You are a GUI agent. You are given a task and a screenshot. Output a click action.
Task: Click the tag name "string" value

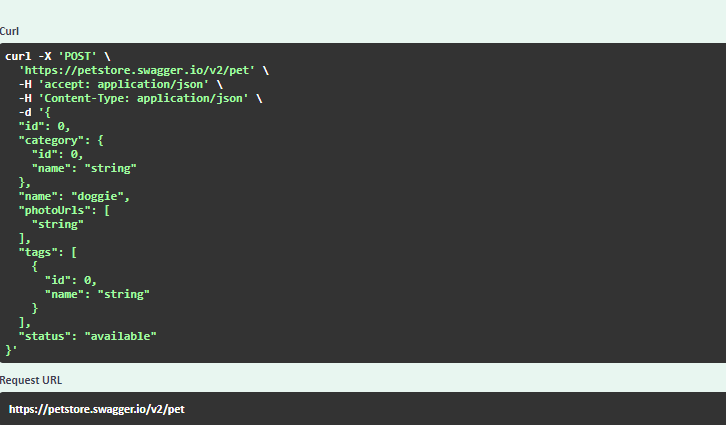124,294
